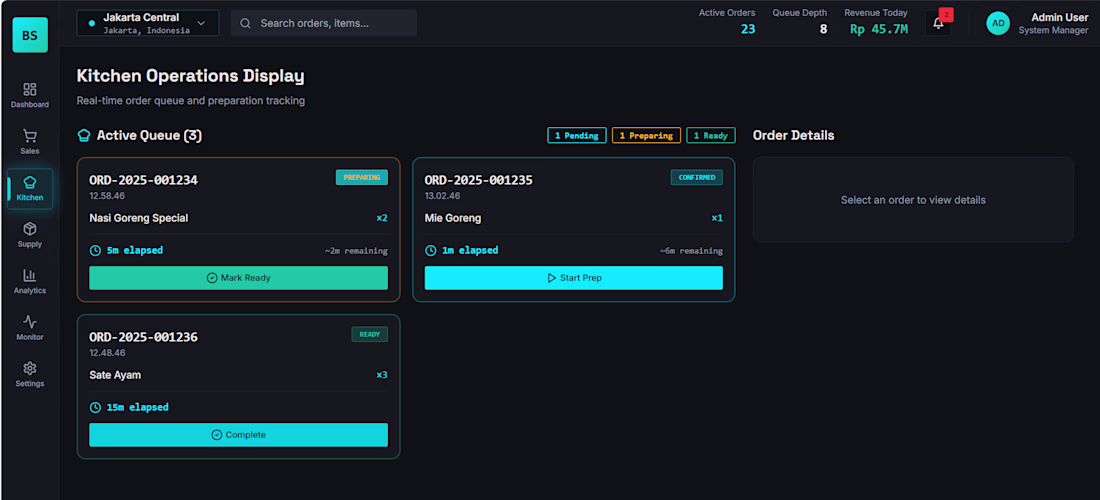Click the ~6m remaining estimate
Viewport: 1100px width, 500px height.
[x=691, y=250]
